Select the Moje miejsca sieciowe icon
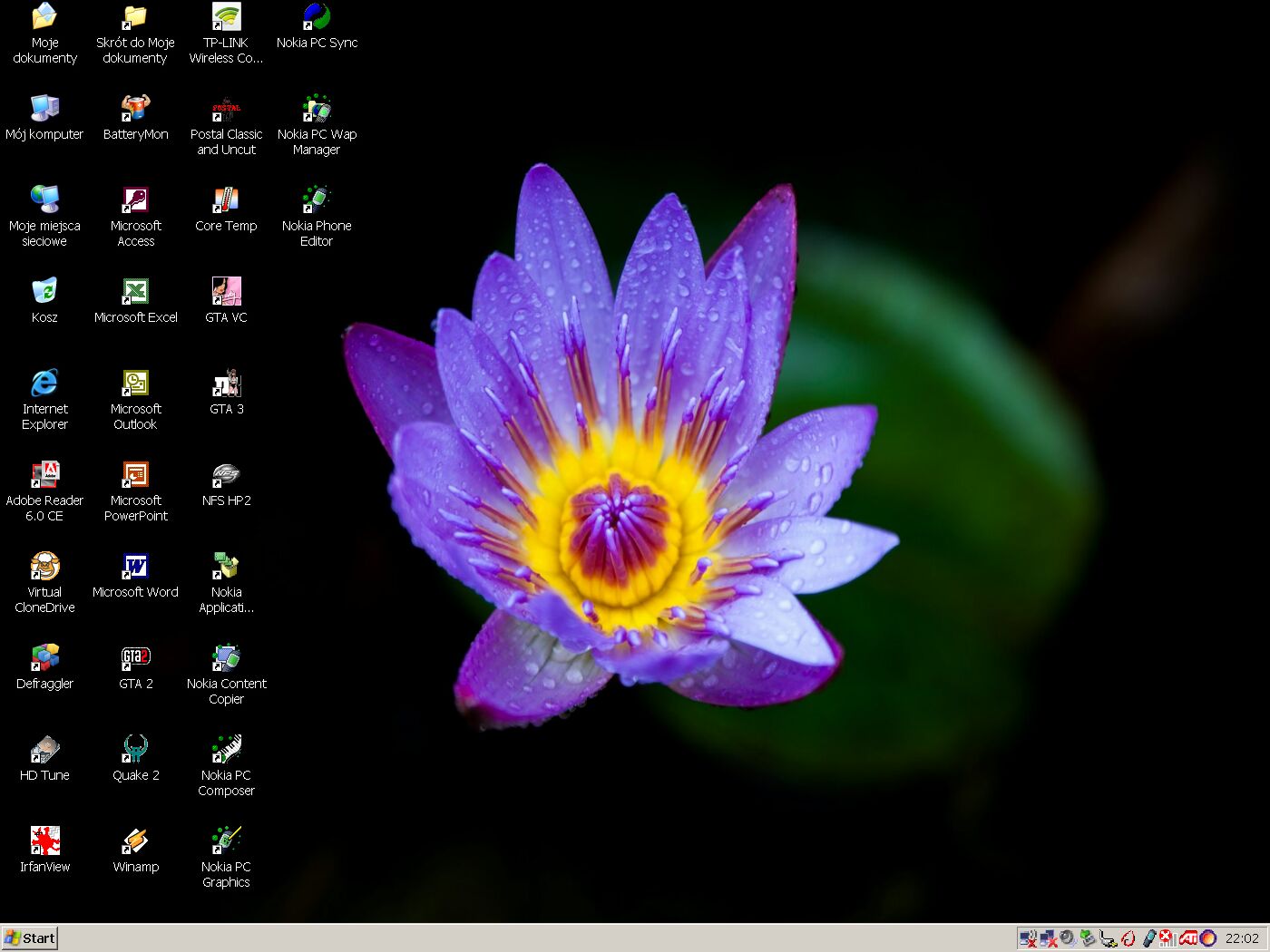1270x952 pixels. pyautogui.click(x=44, y=199)
